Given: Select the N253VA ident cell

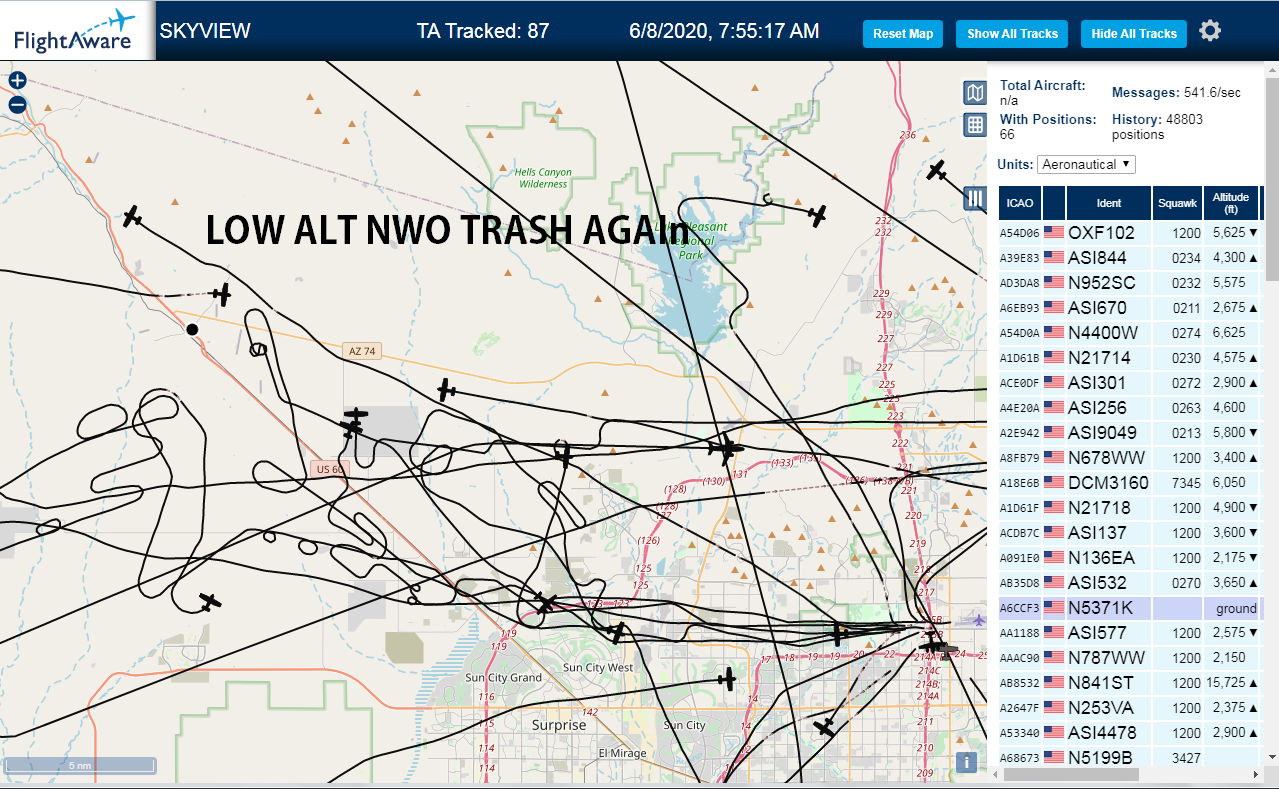Looking at the screenshot, I should 1109,707.
